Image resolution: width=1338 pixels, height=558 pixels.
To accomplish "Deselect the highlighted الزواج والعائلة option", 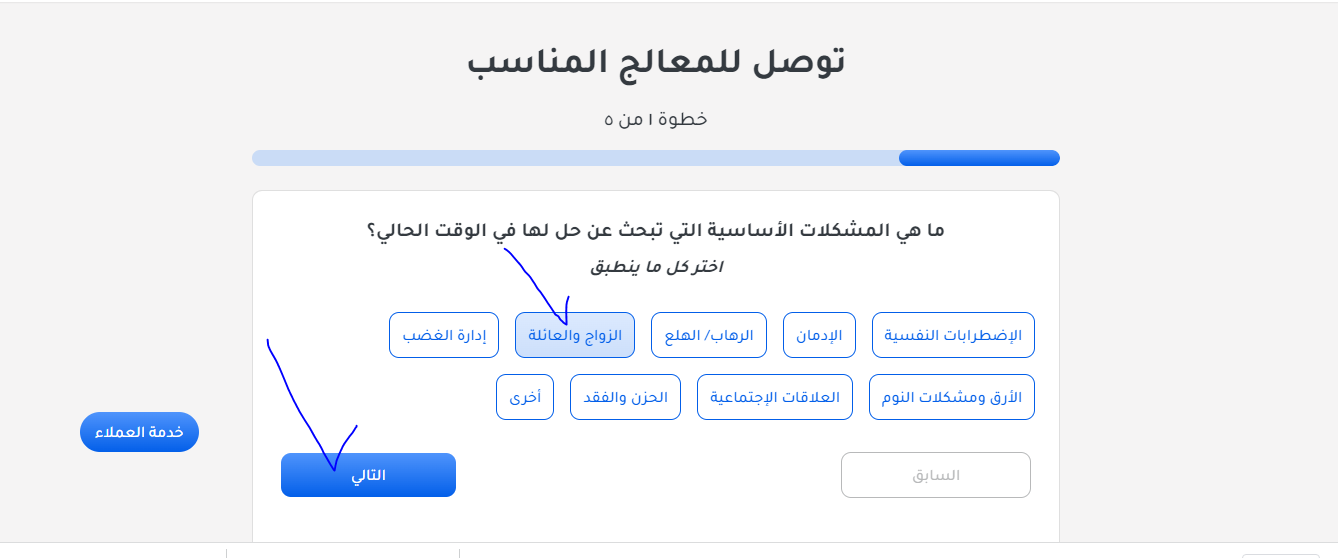I will coord(575,335).
